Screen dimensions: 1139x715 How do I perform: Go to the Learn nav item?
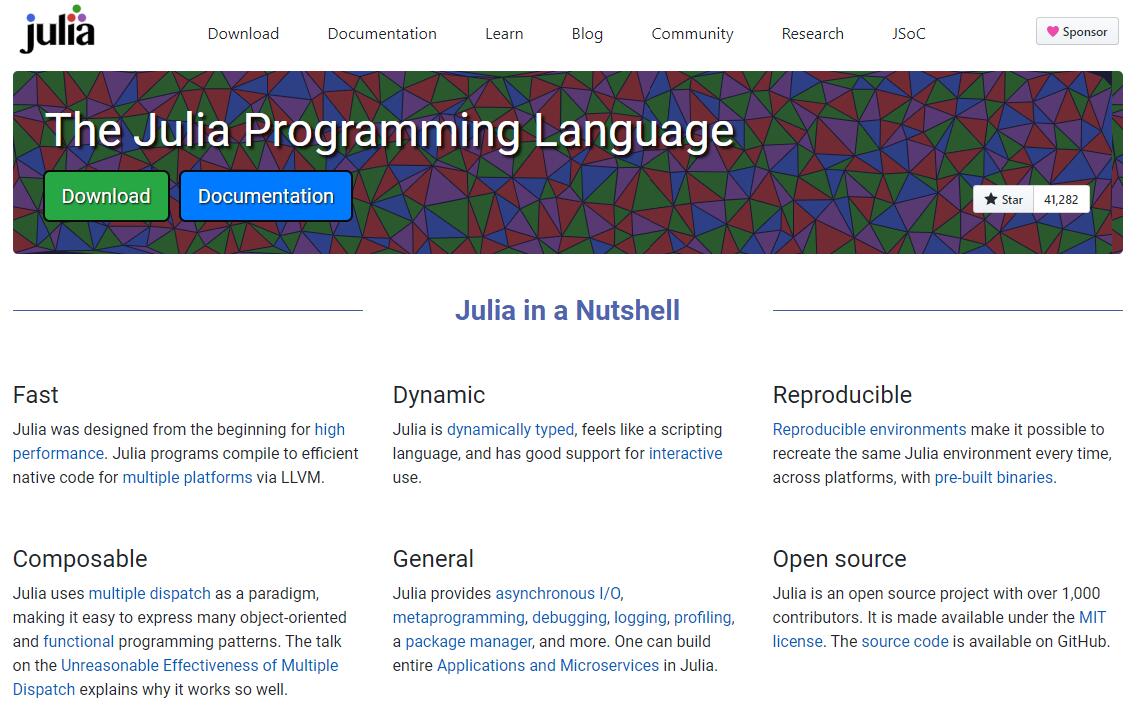(503, 33)
